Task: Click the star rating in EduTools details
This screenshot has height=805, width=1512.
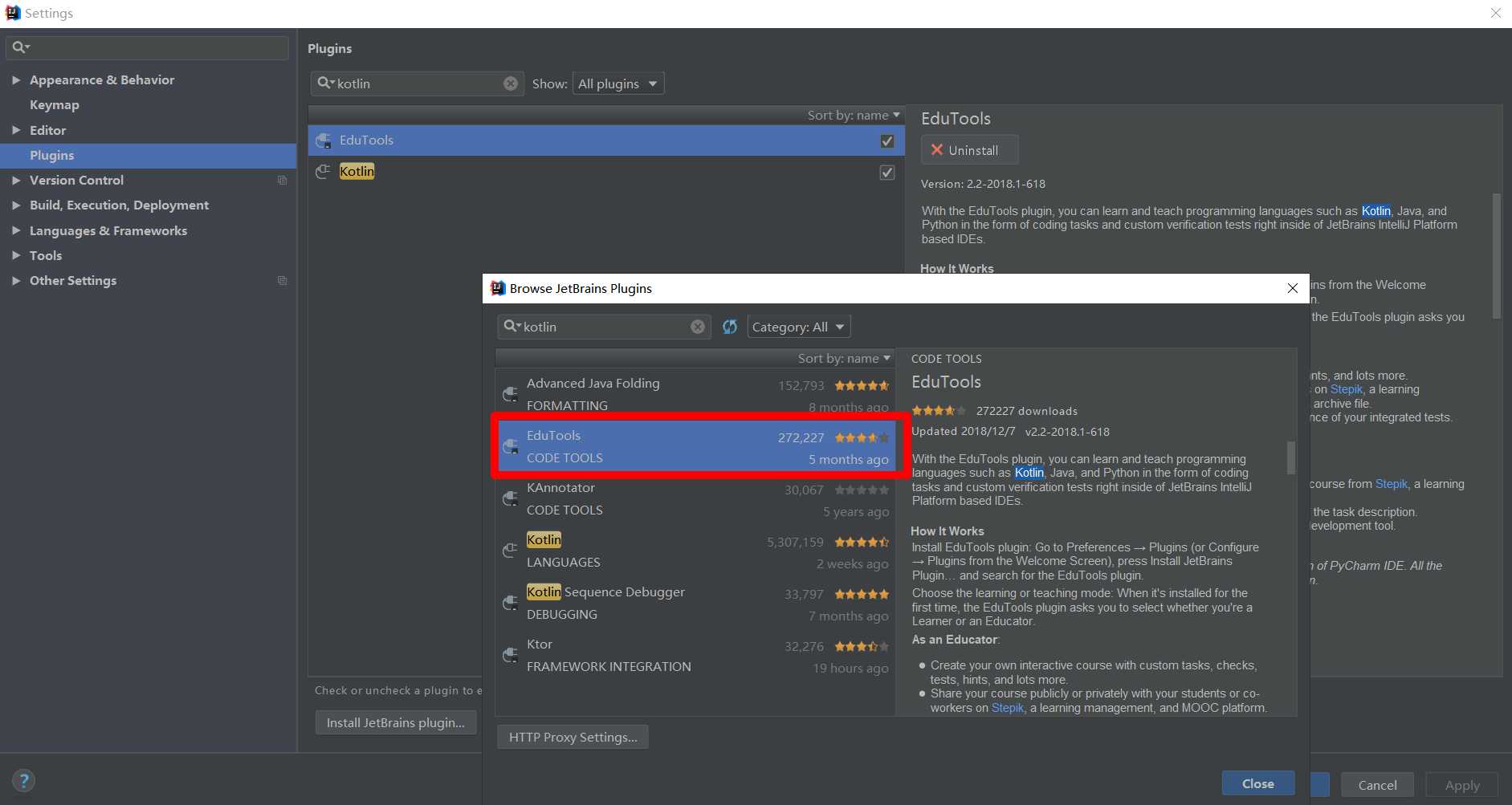Action: click(x=939, y=411)
